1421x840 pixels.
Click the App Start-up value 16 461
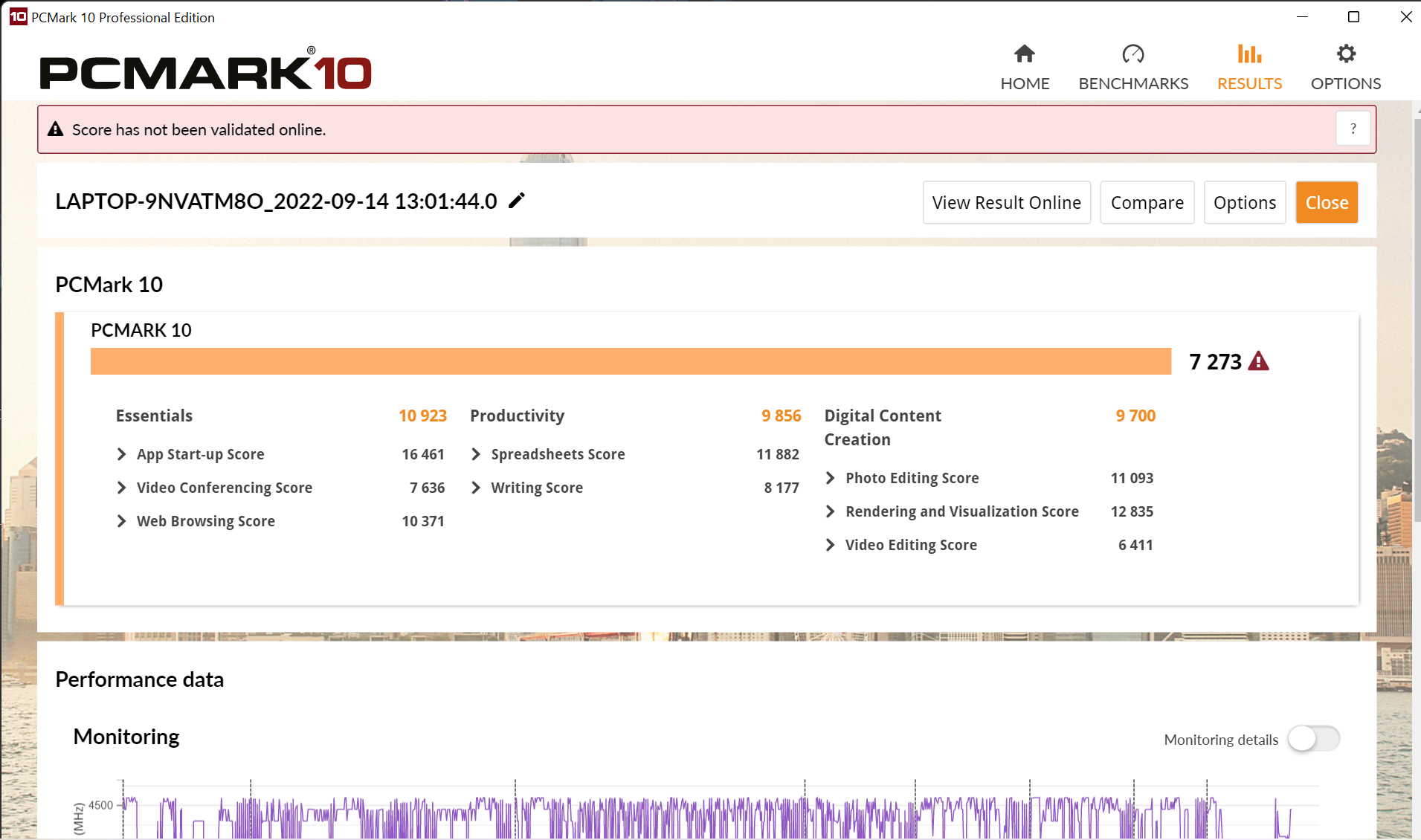tap(423, 454)
